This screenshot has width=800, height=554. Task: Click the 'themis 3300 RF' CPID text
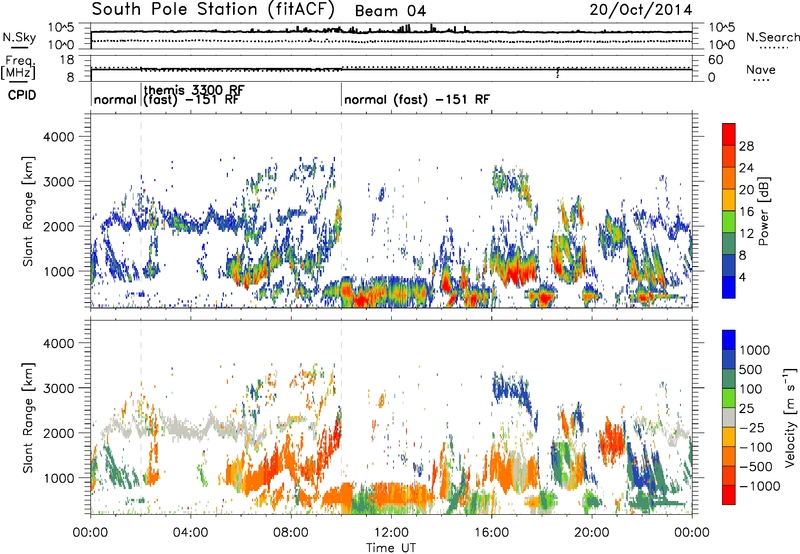(x=194, y=90)
